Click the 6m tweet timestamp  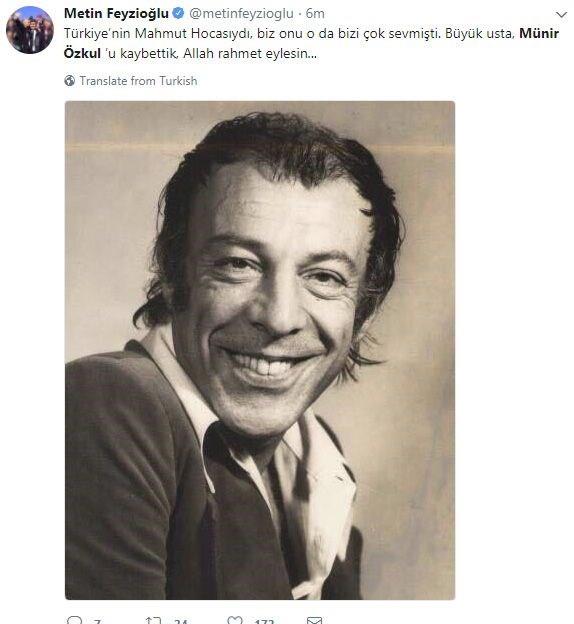point(315,14)
